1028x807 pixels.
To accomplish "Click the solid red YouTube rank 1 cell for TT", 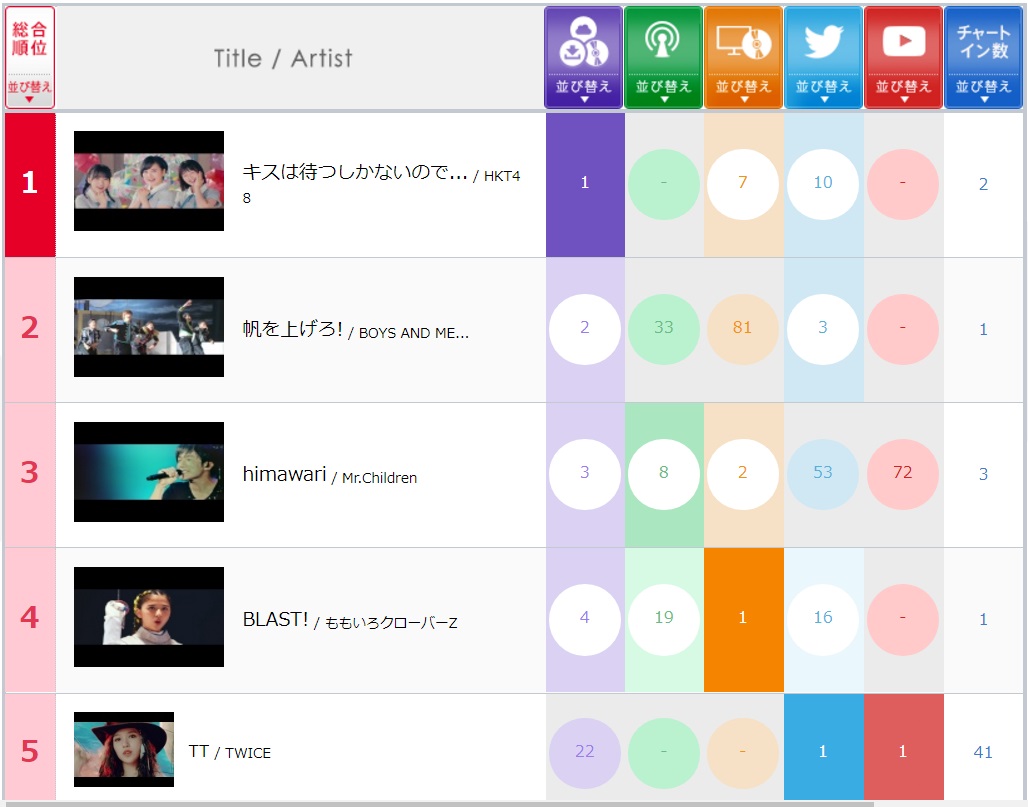I will tap(903, 751).
